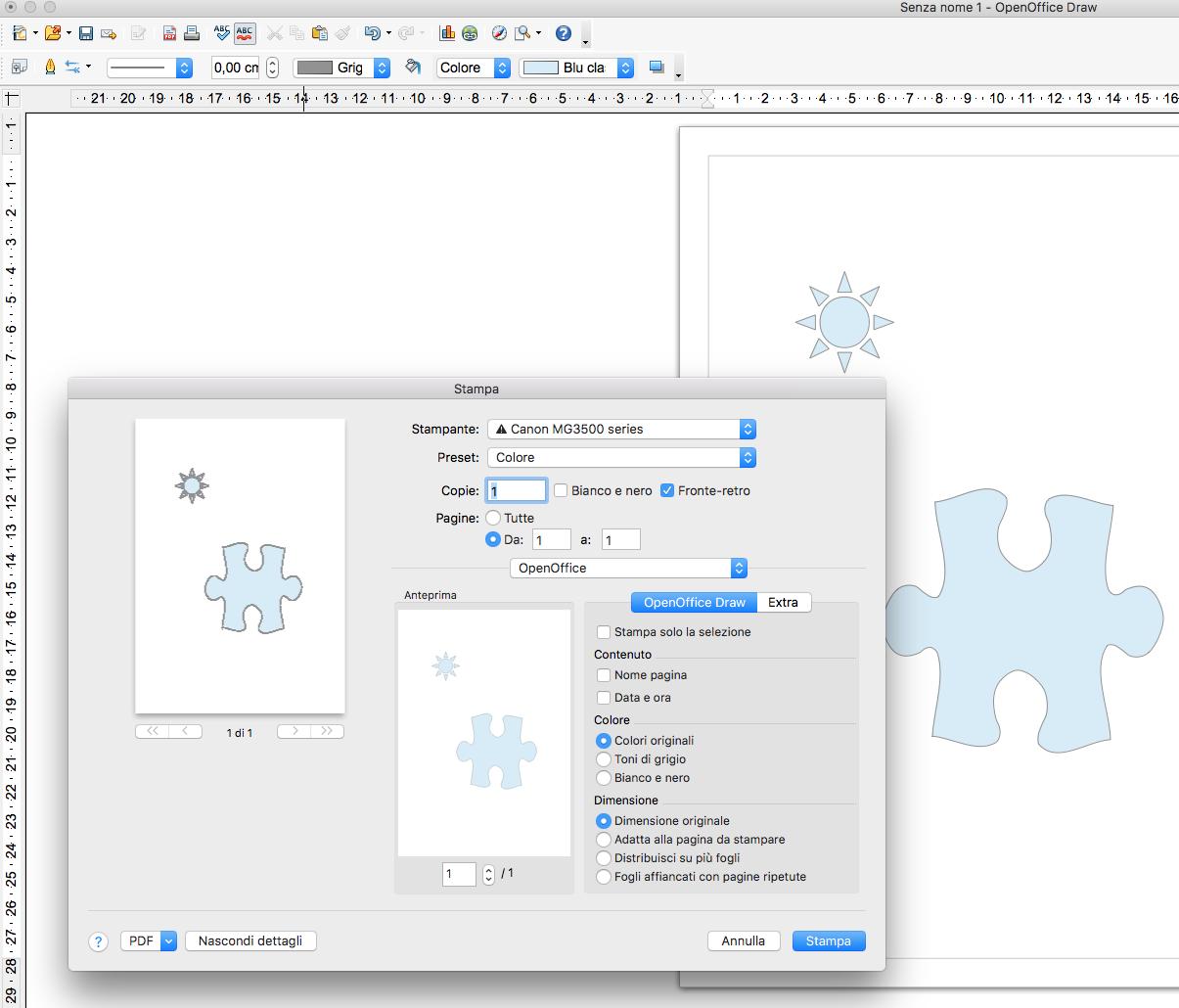Click the grey line color swatch
Image resolution: width=1179 pixels, height=1008 pixels.
[315, 68]
